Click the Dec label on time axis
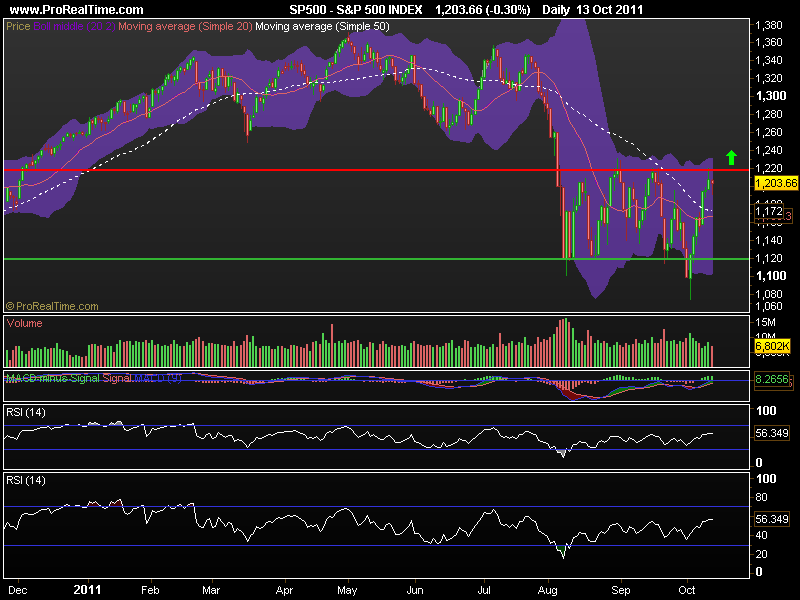 pyautogui.click(x=18, y=590)
